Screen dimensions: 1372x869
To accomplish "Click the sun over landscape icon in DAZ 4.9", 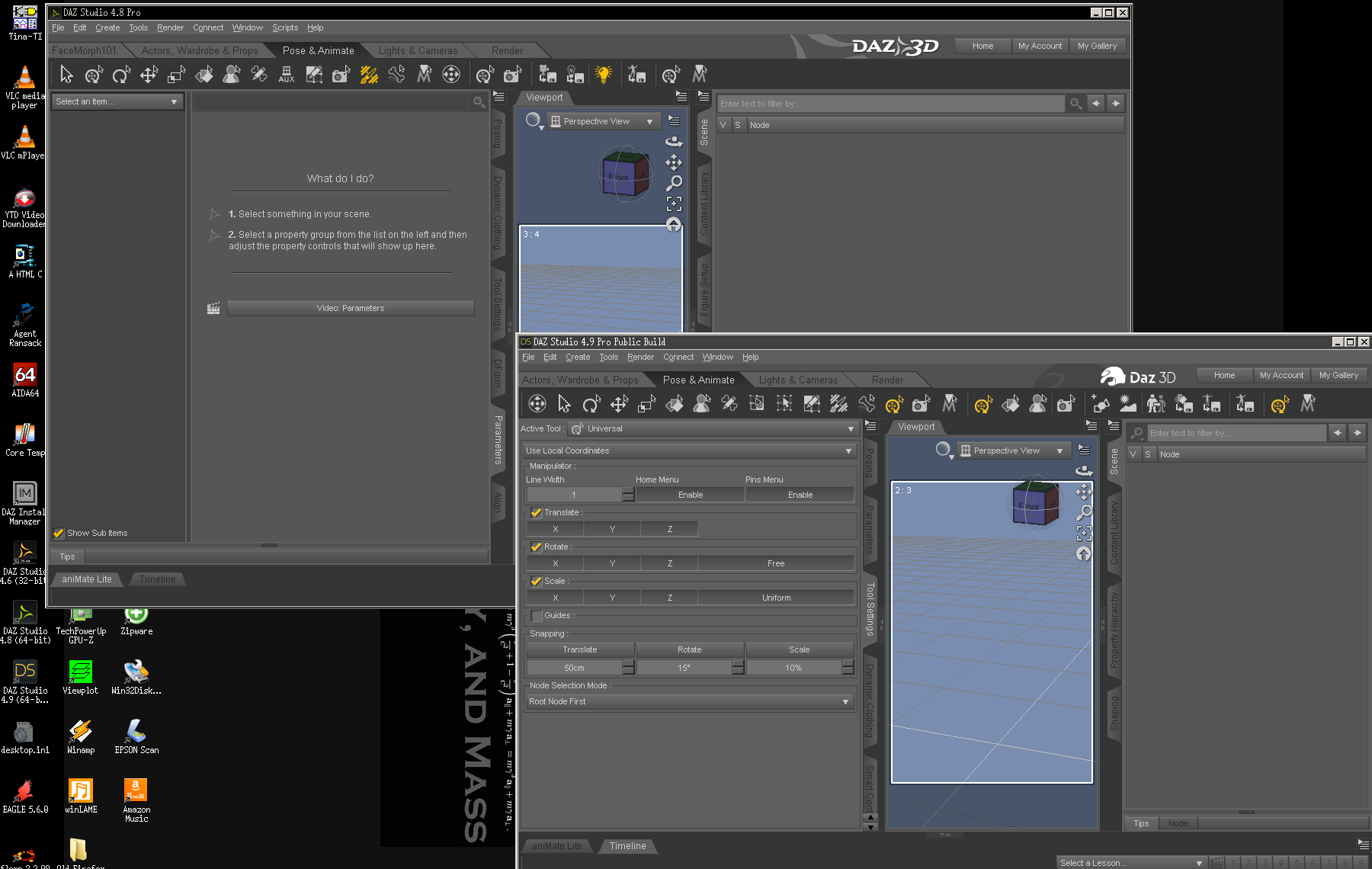I will (1128, 403).
